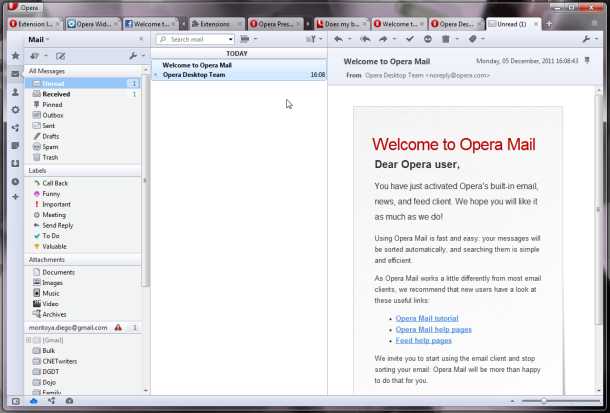Open the Unite sharing panel
Screen dimensions: 610x413
pos(15,128)
